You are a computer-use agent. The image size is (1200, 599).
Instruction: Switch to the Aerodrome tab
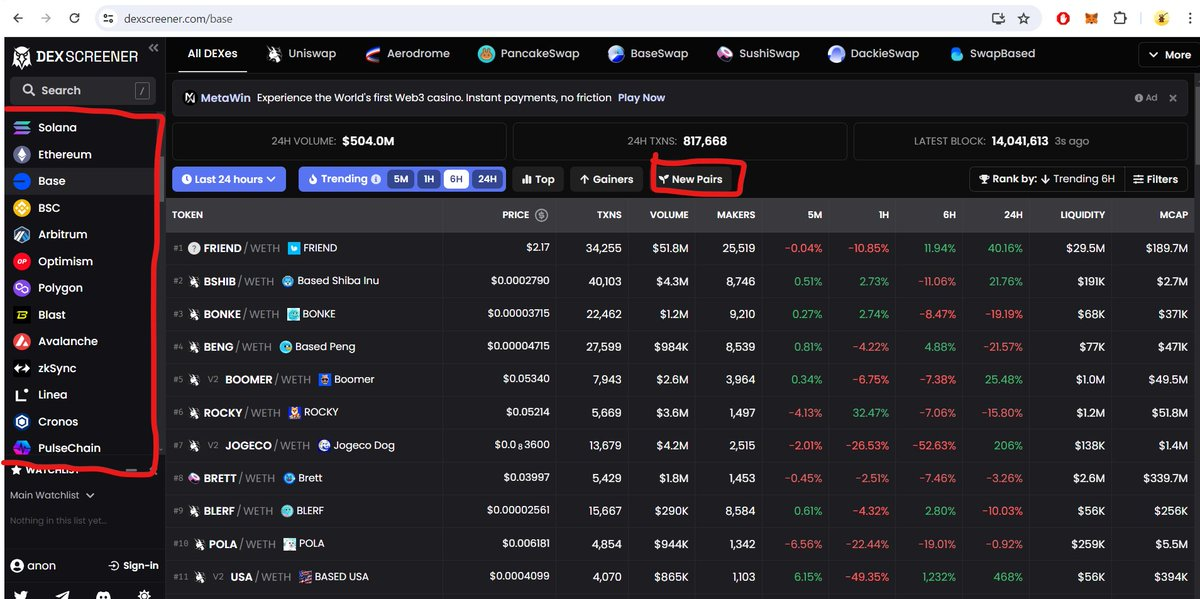pyautogui.click(x=408, y=54)
